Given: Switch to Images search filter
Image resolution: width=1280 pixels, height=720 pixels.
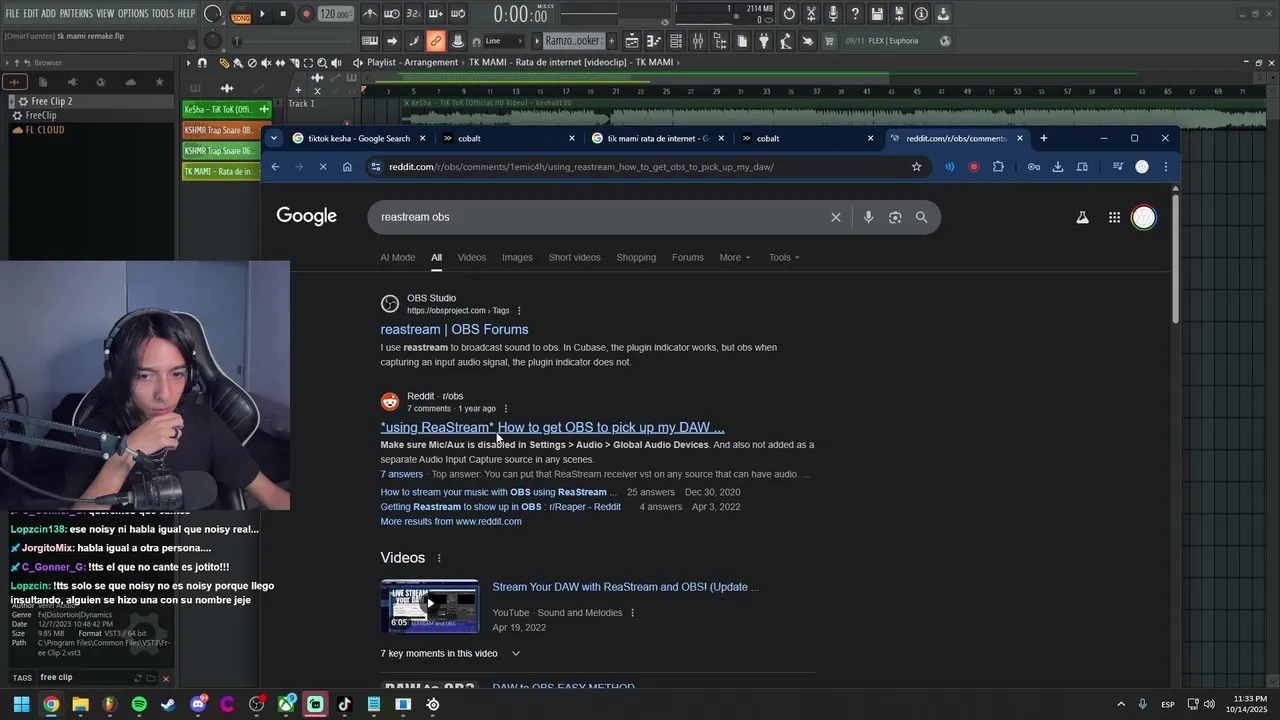Looking at the screenshot, I should pyautogui.click(x=517, y=257).
